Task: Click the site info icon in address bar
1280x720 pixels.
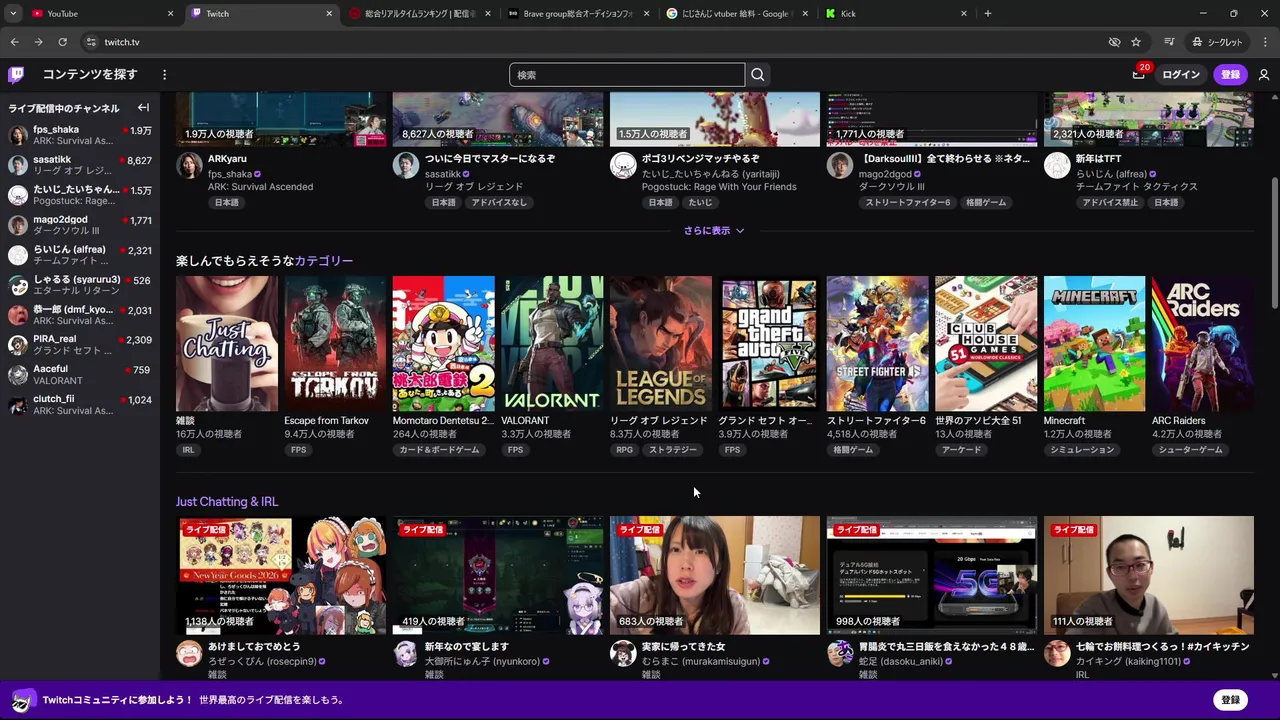Action: 91,42
